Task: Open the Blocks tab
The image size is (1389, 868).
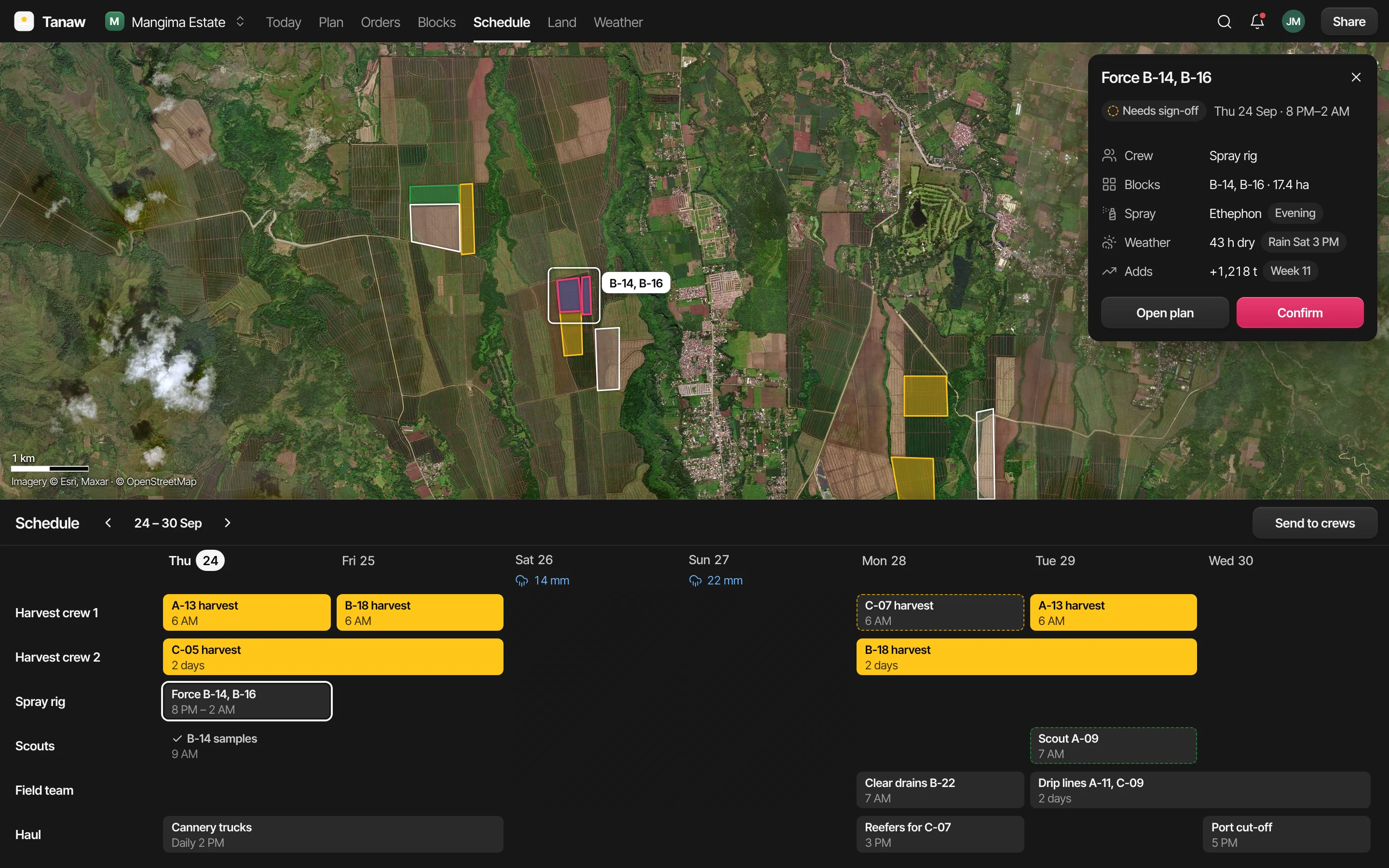Action: (x=437, y=22)
